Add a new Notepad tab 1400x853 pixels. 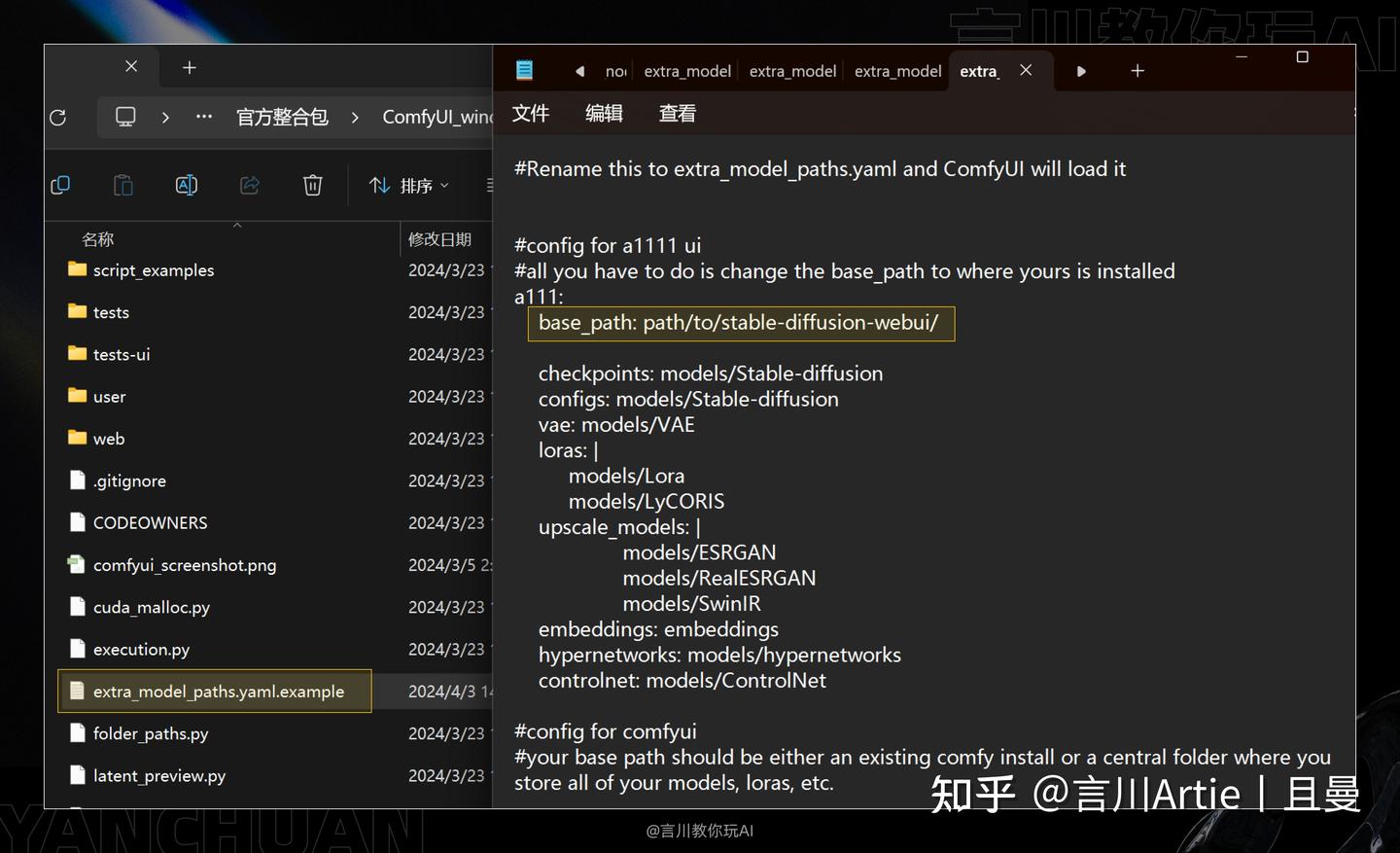pos(1137,71)
